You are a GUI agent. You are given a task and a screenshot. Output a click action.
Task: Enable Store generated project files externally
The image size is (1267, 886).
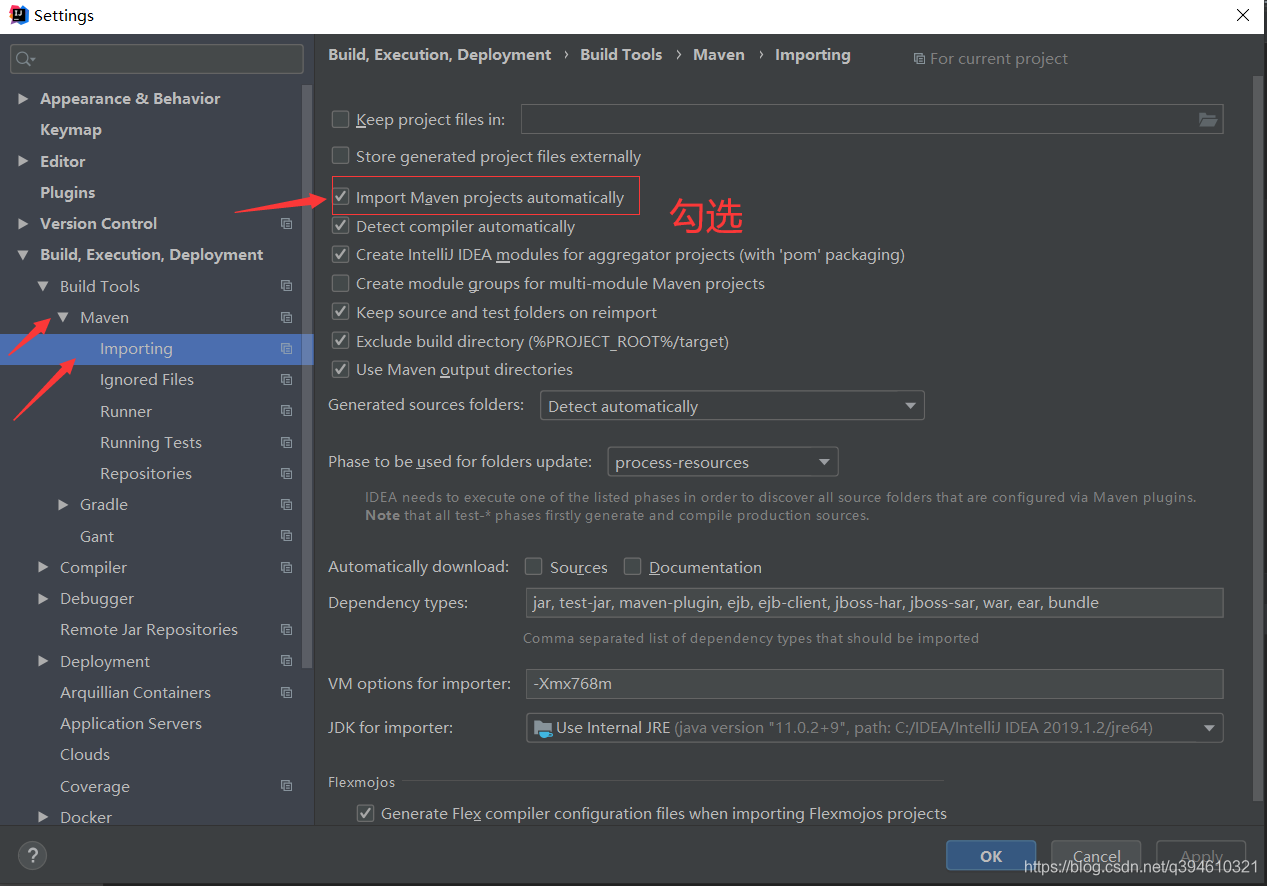click(341, 156)
